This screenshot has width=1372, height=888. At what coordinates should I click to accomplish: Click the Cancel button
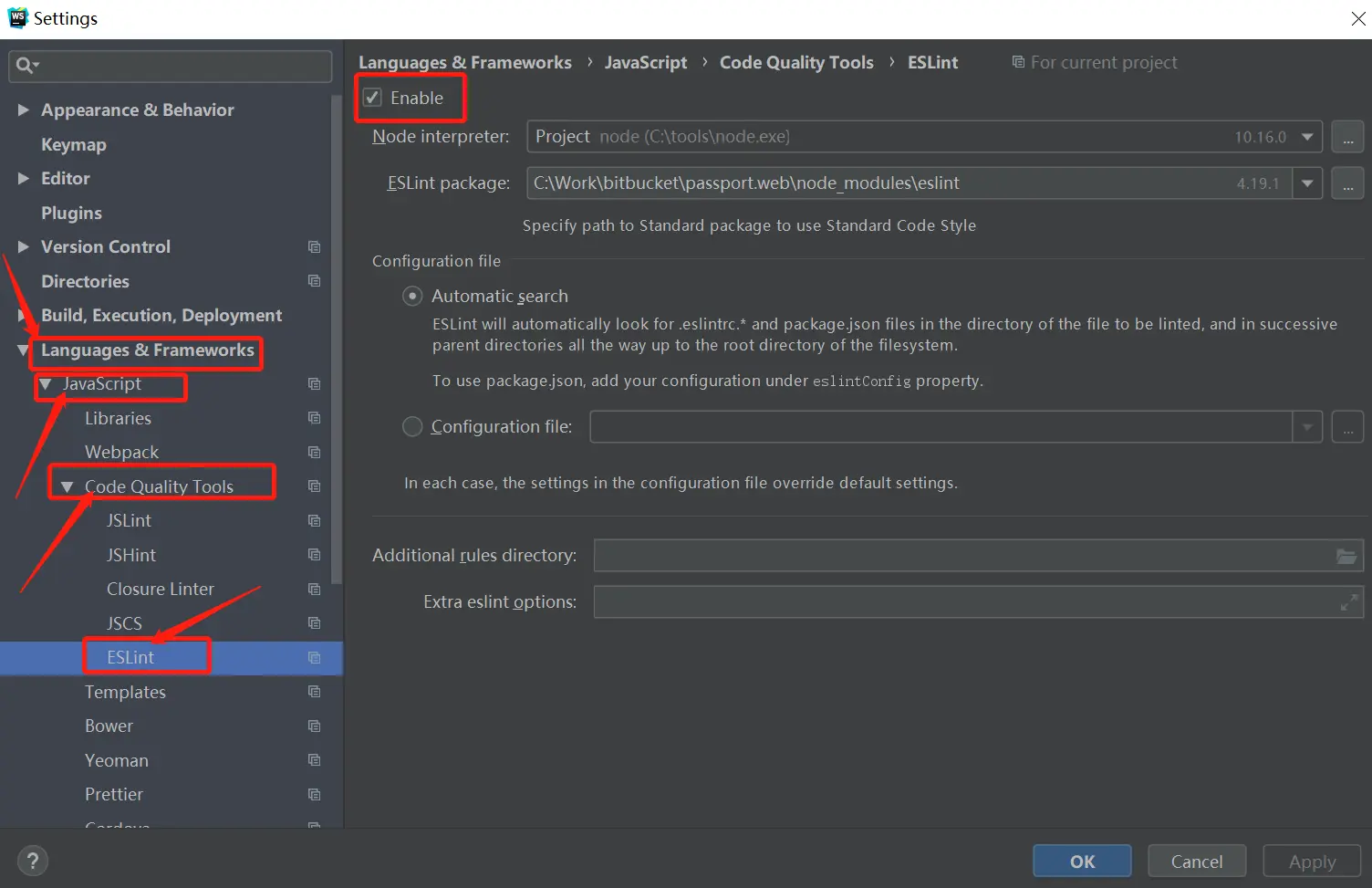(1196, 861)
